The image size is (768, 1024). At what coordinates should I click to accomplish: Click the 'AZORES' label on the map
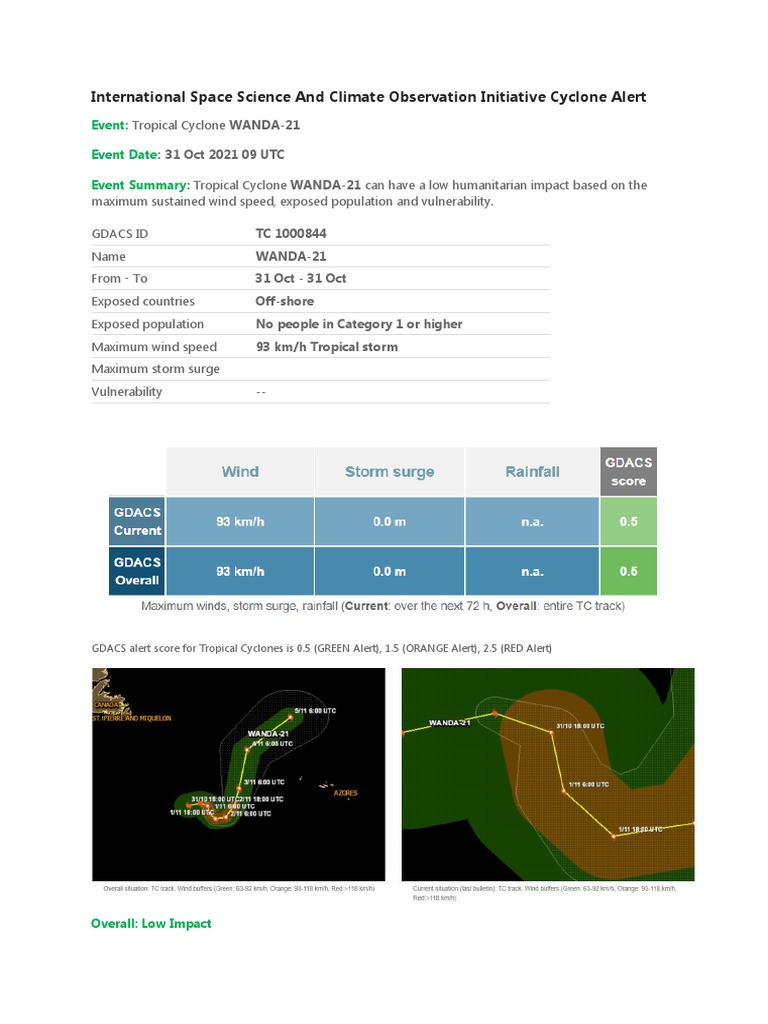click(x=345, y=793)
